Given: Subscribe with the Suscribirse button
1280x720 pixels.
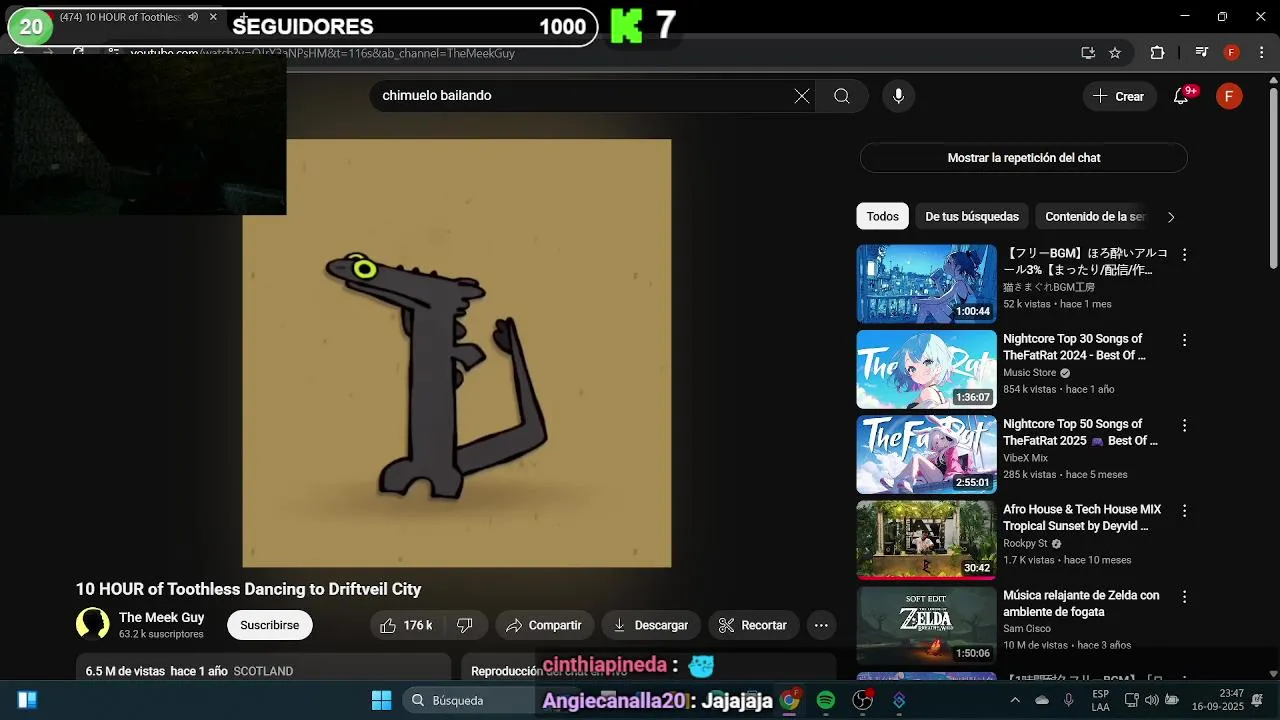Looking at the screenshot, I should point(270,625).
